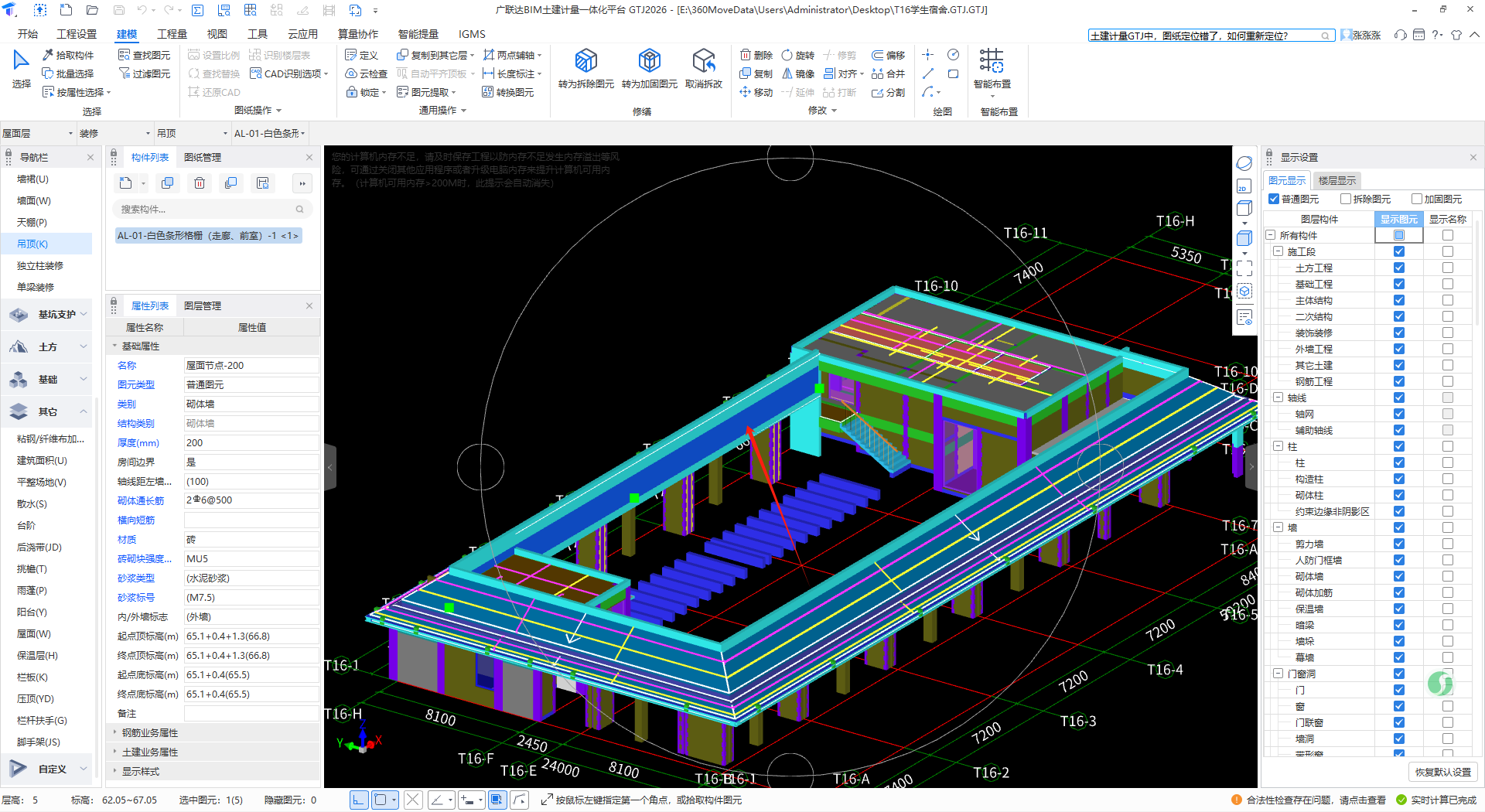The width and height of the screenshot is (1485, 812).
Task: Open the 工程设置 ribbon tab
Action: 77,34
